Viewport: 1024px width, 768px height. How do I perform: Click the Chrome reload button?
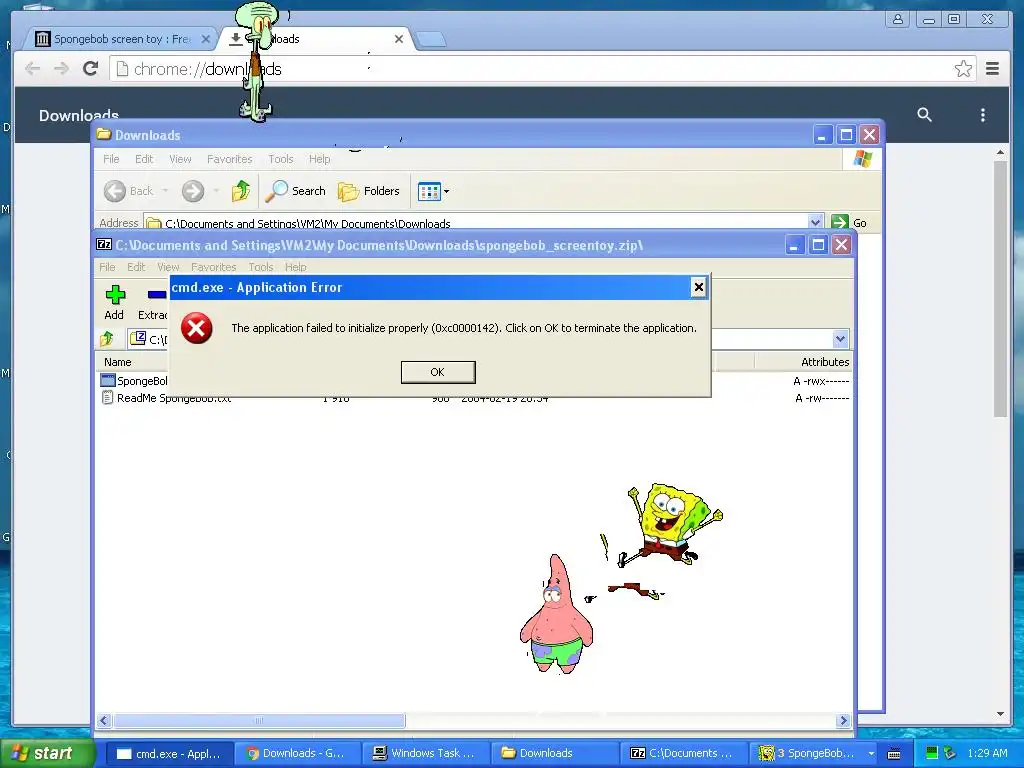point(91,69)
